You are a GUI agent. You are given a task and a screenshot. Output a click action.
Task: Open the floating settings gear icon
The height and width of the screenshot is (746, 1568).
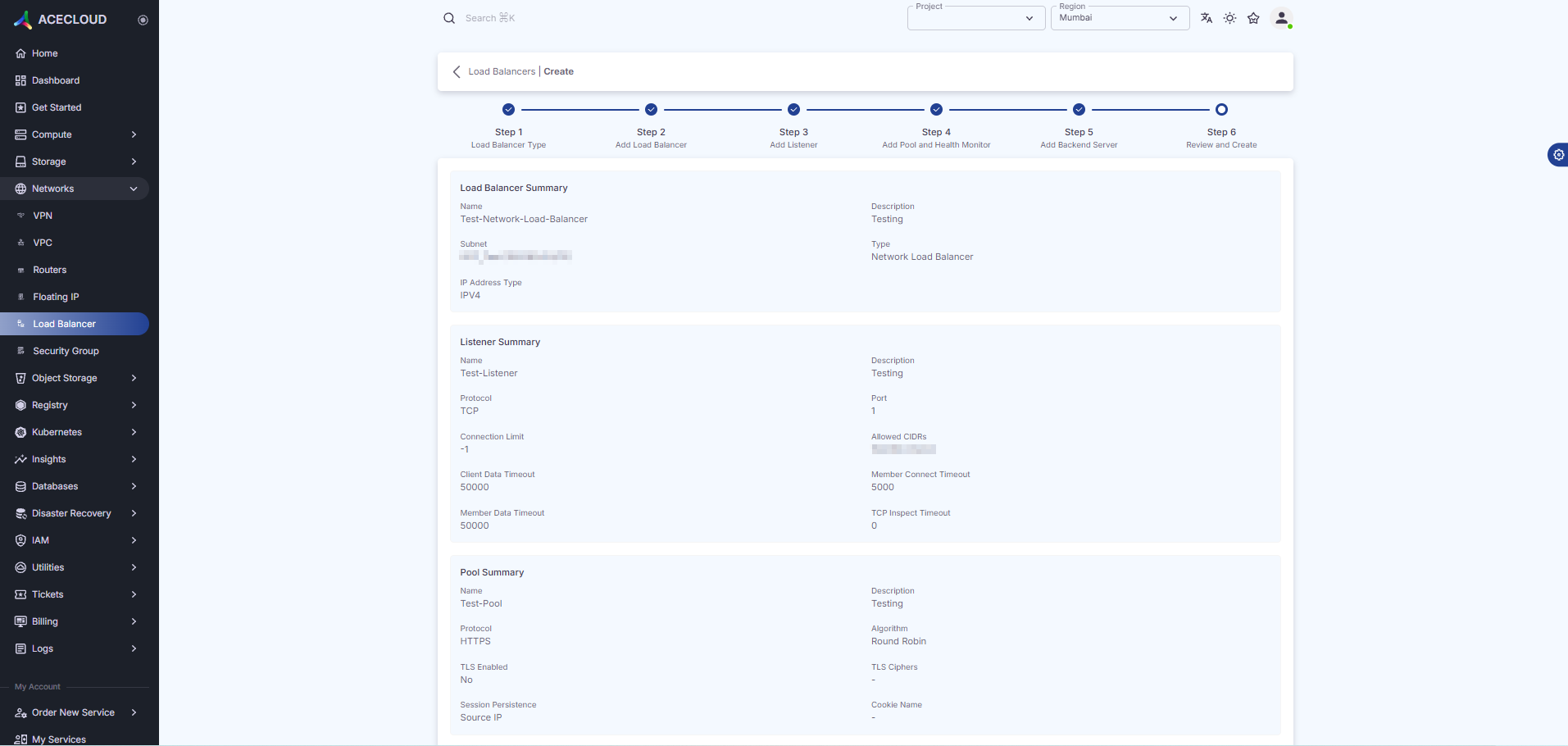(x=1558, y=155)
